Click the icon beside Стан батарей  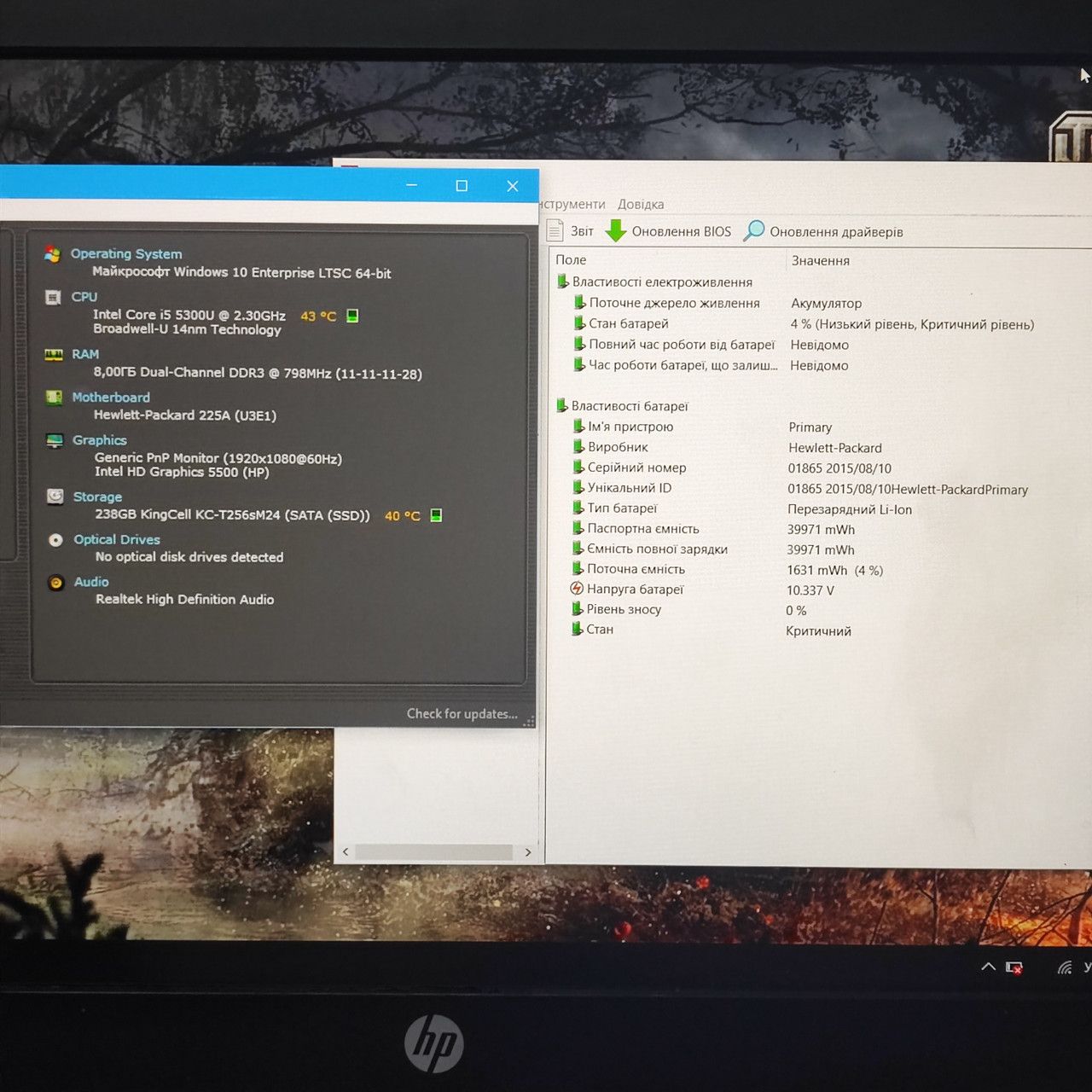[x=579, y=323]
